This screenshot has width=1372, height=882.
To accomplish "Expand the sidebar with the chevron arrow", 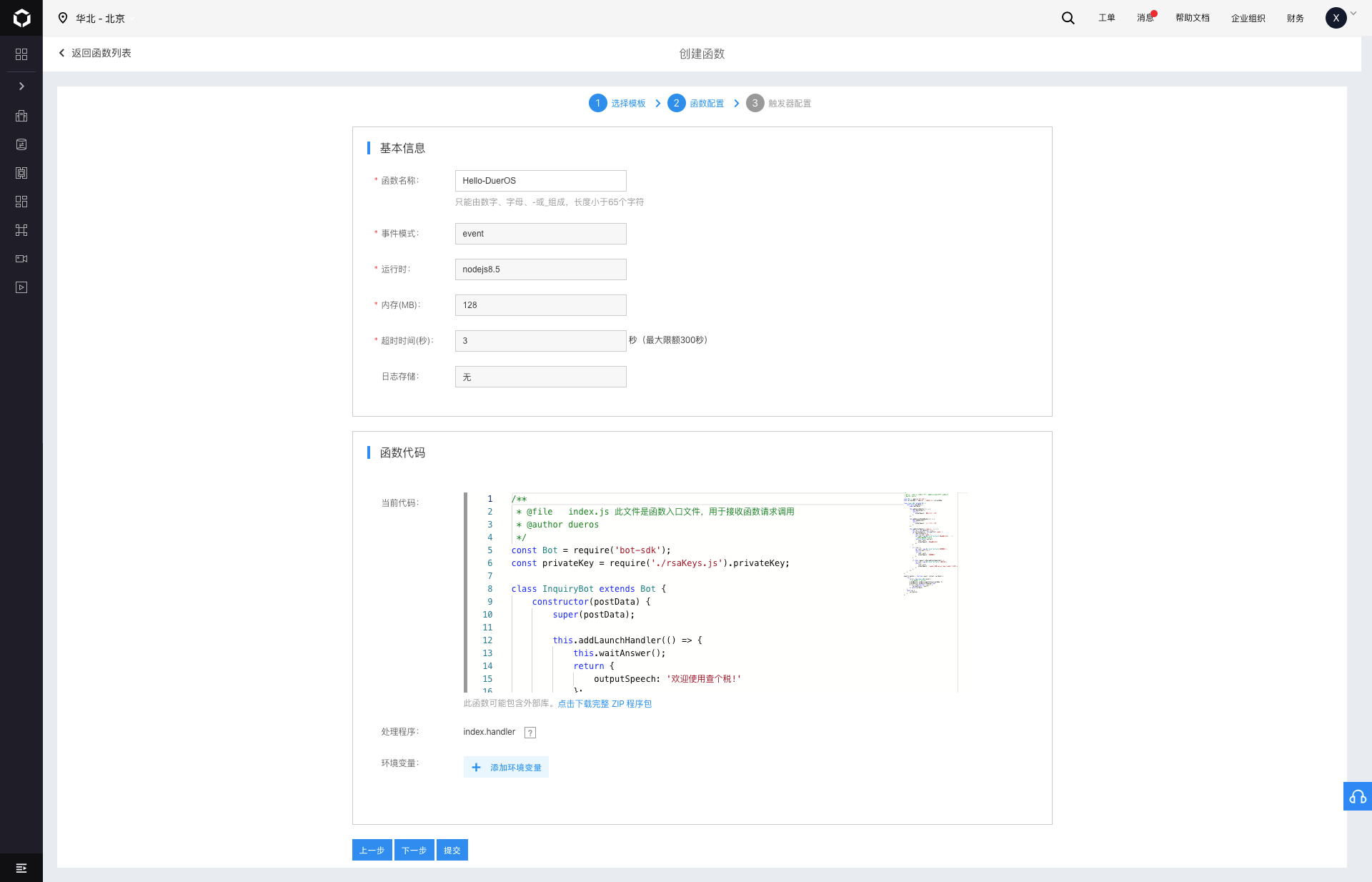I will [21, 86].
